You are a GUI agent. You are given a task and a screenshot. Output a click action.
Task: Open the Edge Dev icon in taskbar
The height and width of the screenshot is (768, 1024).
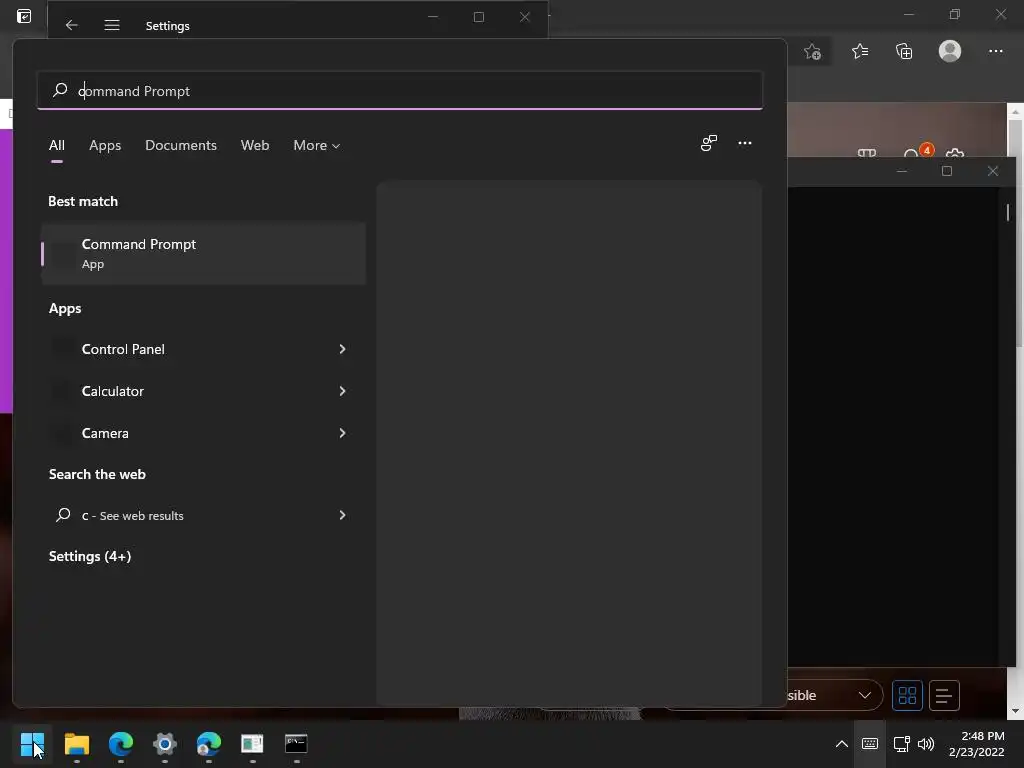coord(208,744)
